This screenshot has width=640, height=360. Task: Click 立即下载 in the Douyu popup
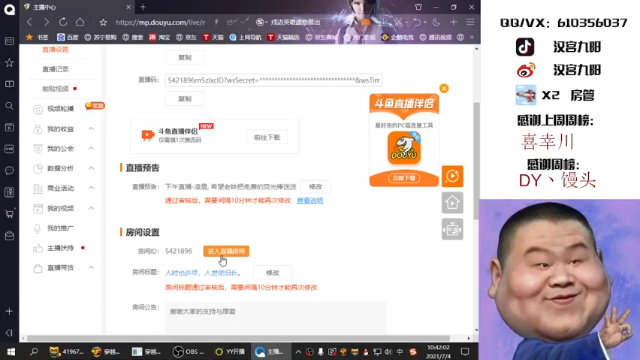404,178
